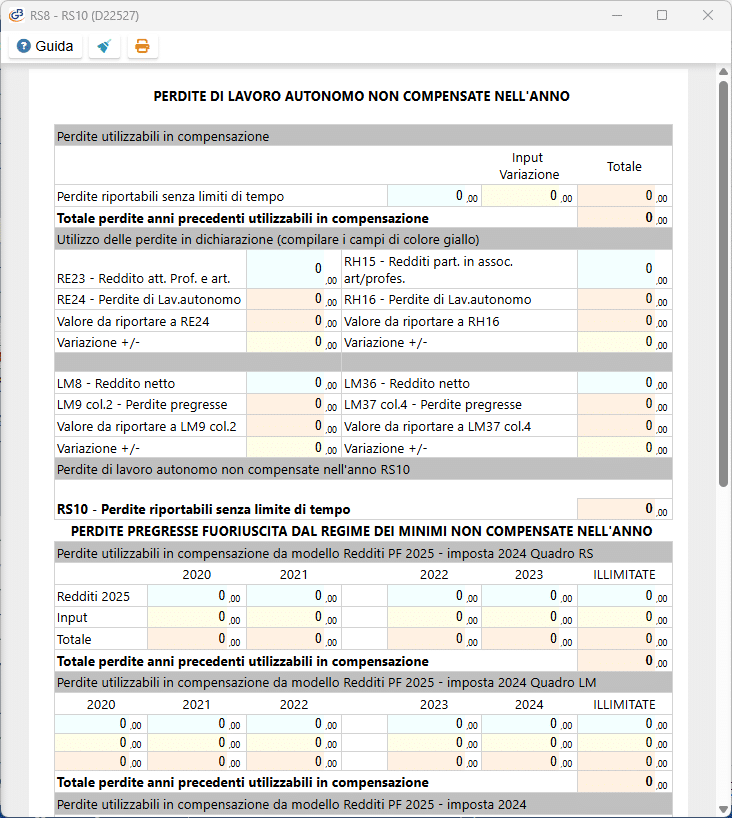
Task: Click Totale column header label
Action: click(x=624, y=166)
